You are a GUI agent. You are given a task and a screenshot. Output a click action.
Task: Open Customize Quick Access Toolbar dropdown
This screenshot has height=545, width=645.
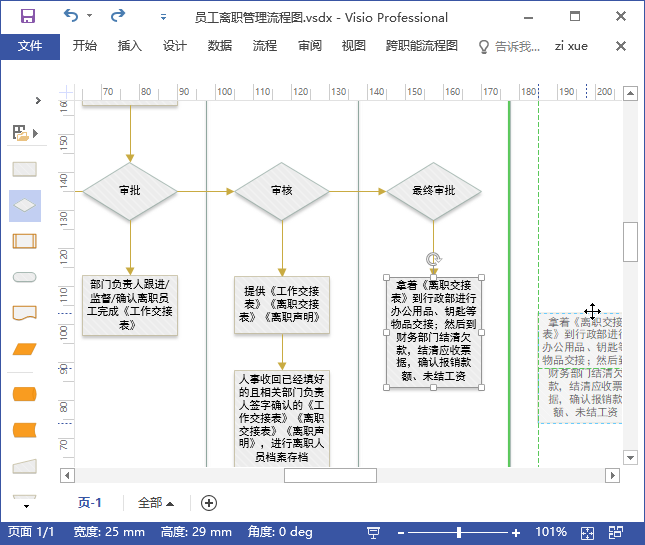click(163, 17)
